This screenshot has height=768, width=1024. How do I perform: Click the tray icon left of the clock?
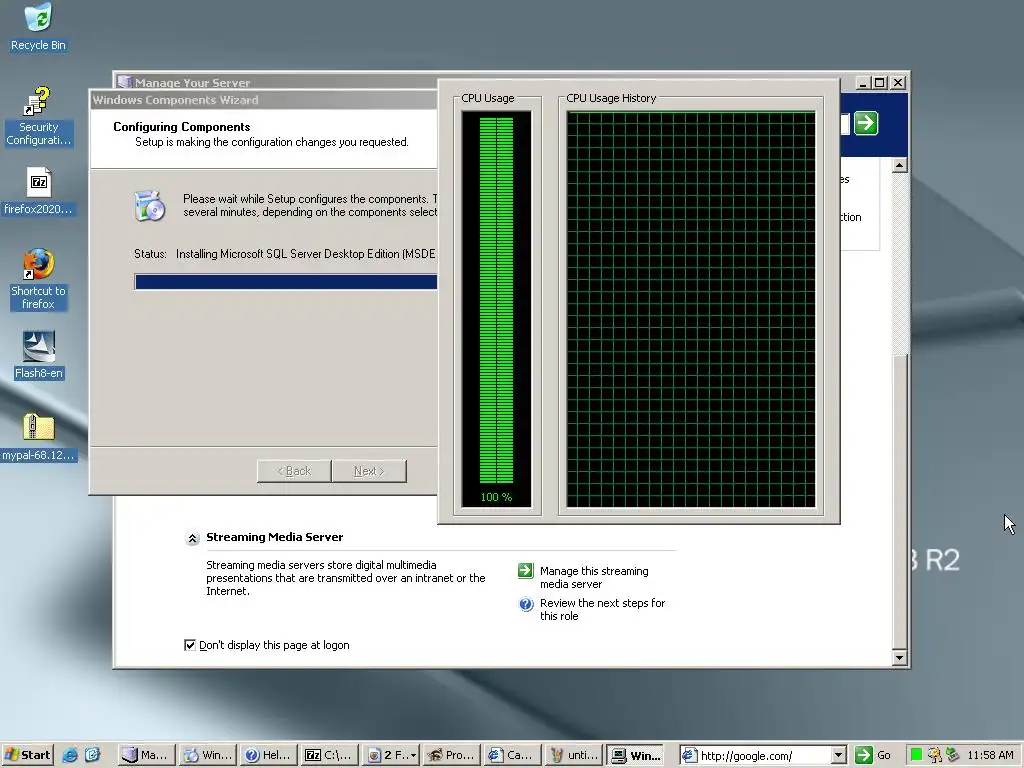[x=952, y=755]
